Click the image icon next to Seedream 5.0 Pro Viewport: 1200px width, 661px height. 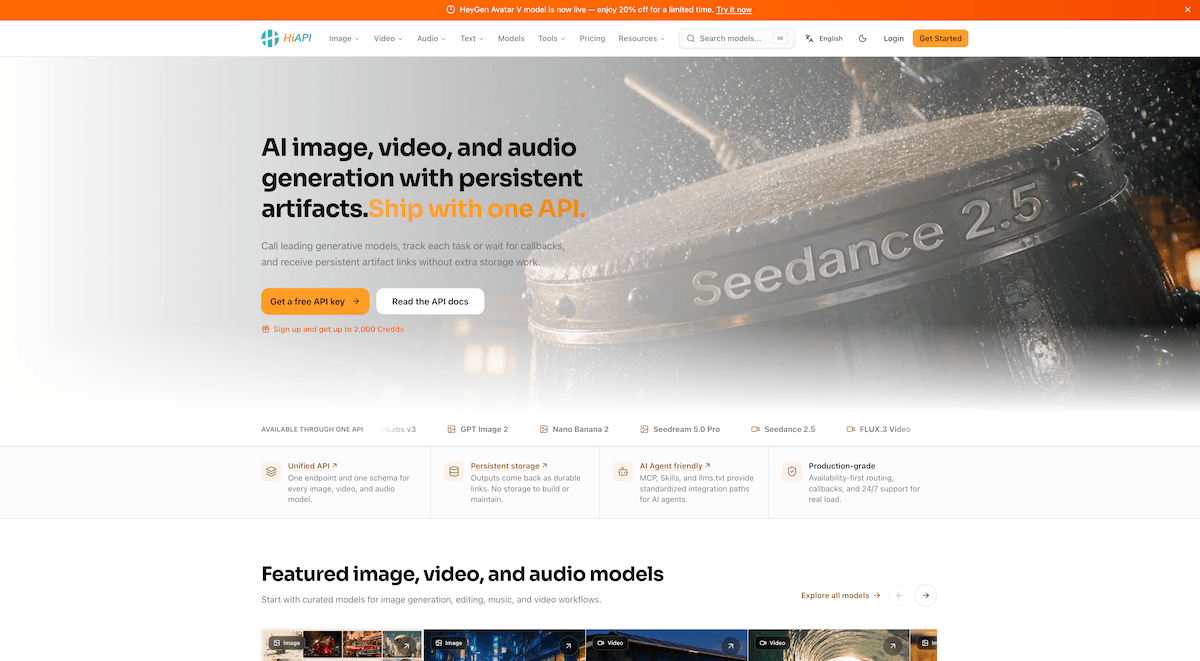(645, 429)
